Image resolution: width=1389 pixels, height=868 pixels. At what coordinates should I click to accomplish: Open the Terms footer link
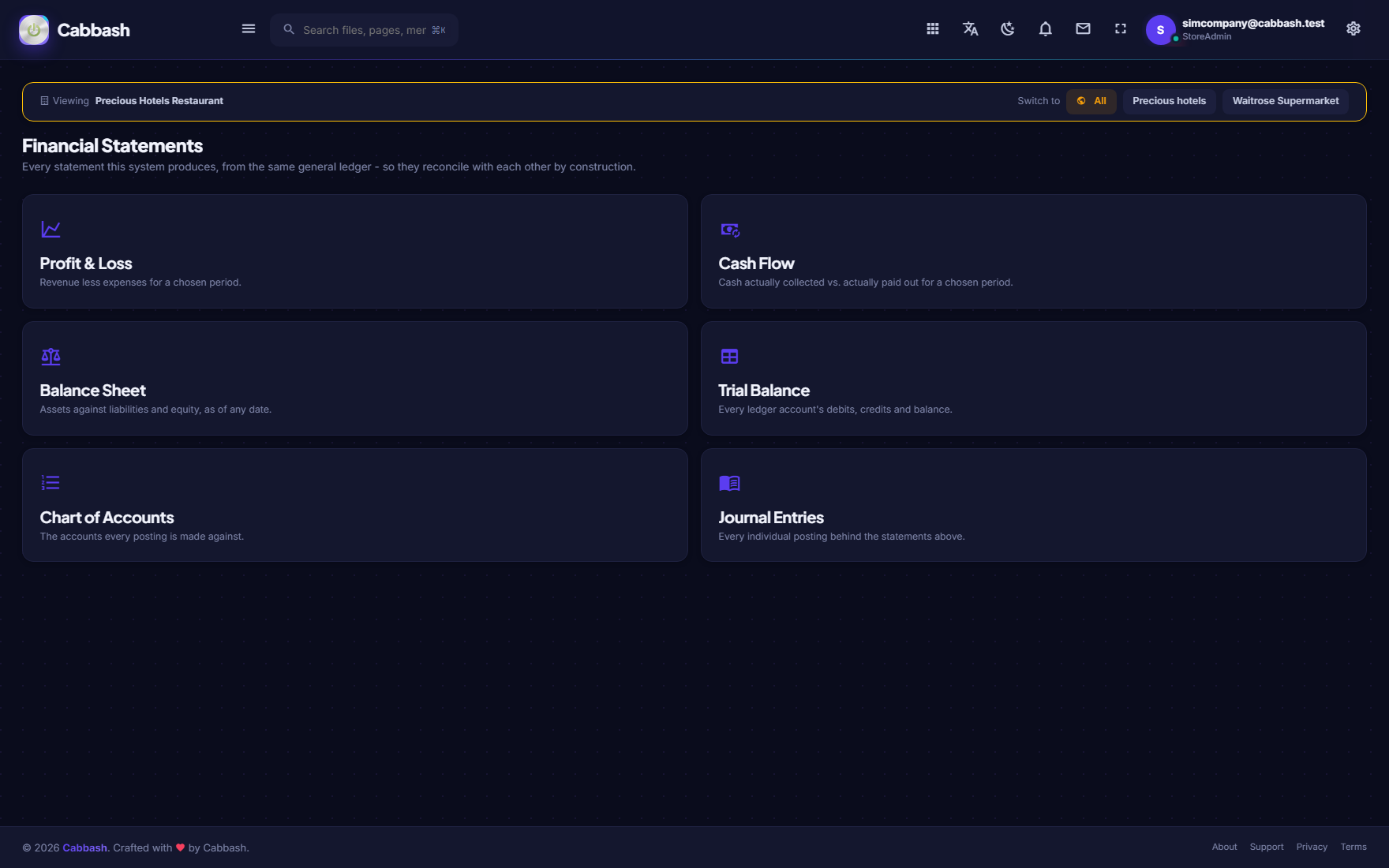coord(1353,847)
